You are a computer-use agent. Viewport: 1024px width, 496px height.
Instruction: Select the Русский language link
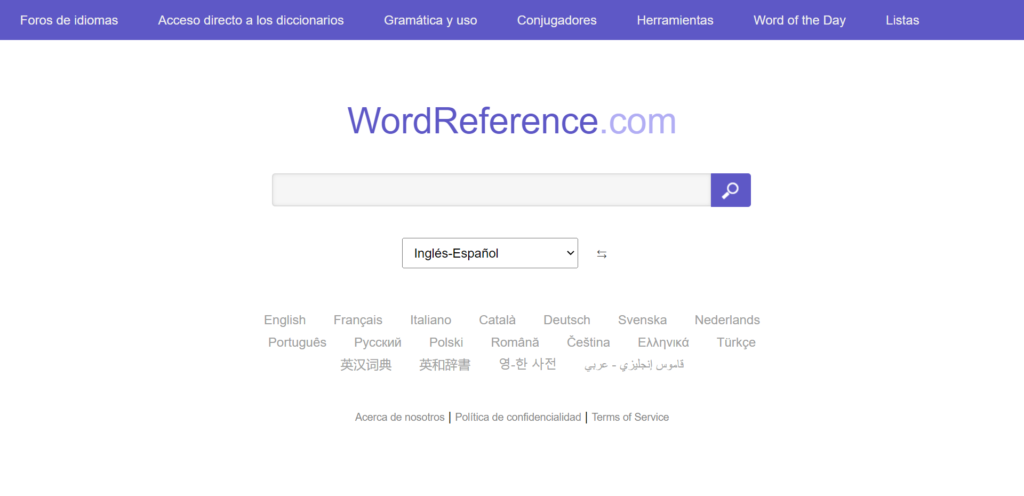(x=378, y=342)
